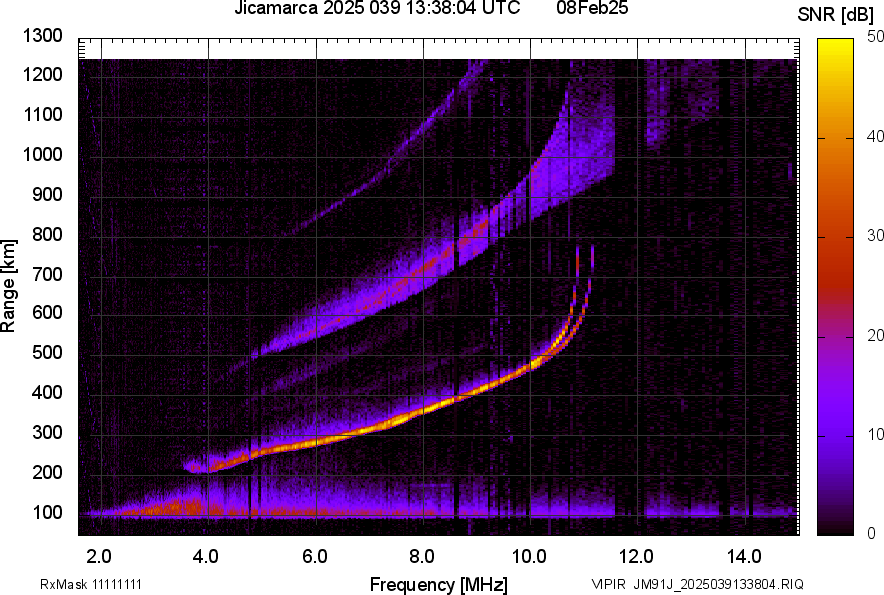Click the 300 range tick label
The image size is (884, 595).
coord(47,433)
